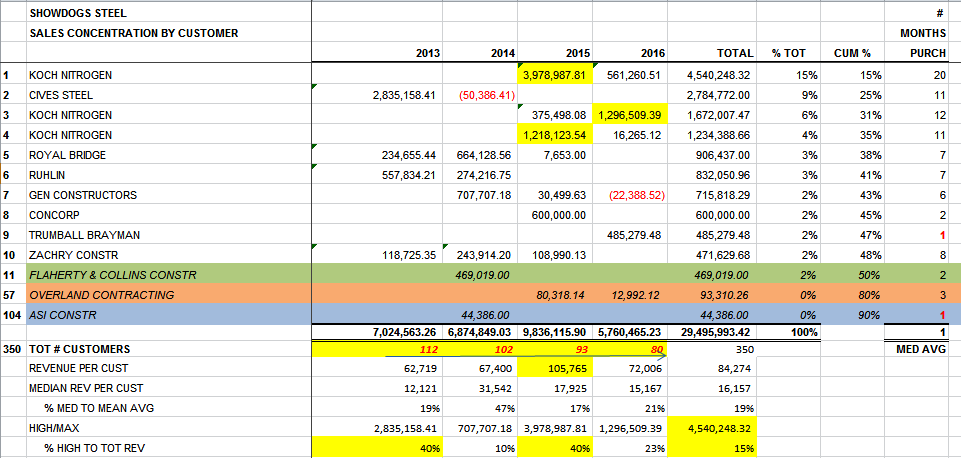Select the 557,834.21 cell
Image resolution: width=961 pixels, height=458 pixels.
pyautogui.click(x=376, y=175)
